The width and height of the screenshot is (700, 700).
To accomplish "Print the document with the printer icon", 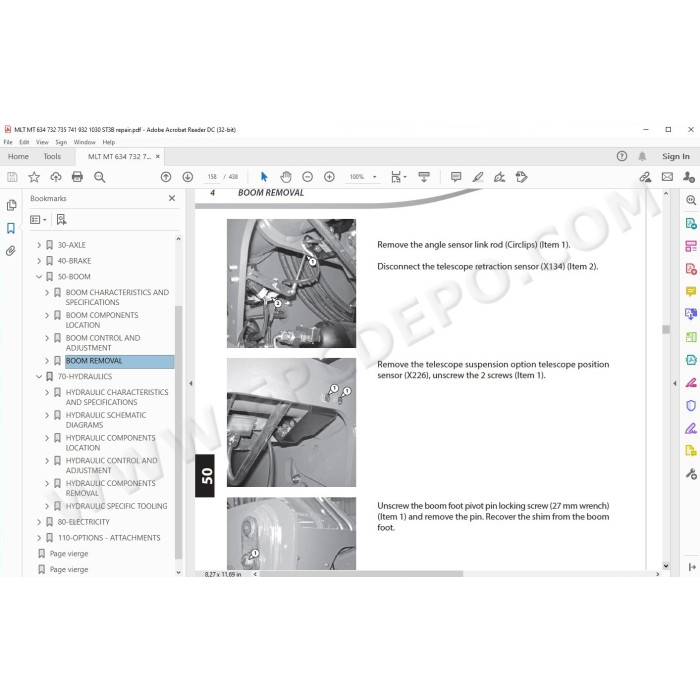I will (x=77, y=177).
